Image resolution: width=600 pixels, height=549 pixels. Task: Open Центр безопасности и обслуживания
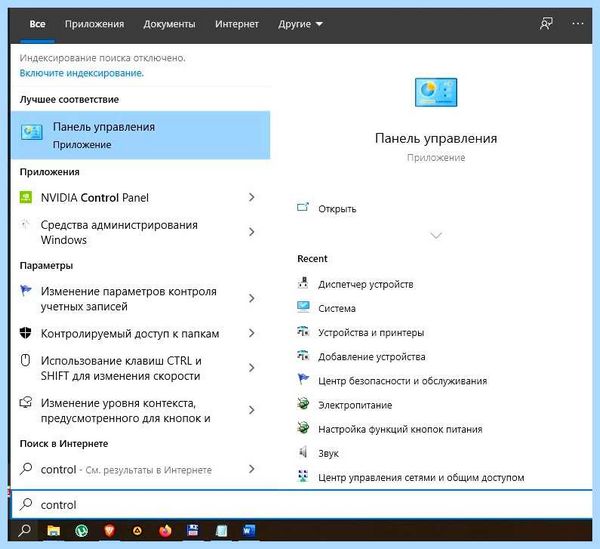pyautogui.click(x=403, y=381)
